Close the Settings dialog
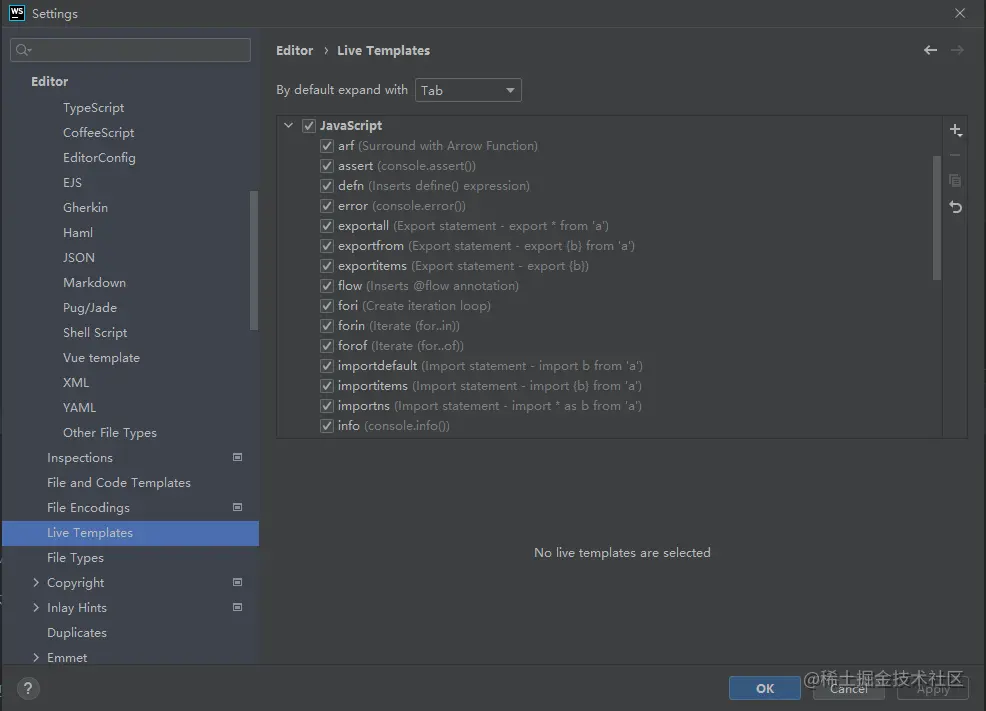 pos(960,13)
